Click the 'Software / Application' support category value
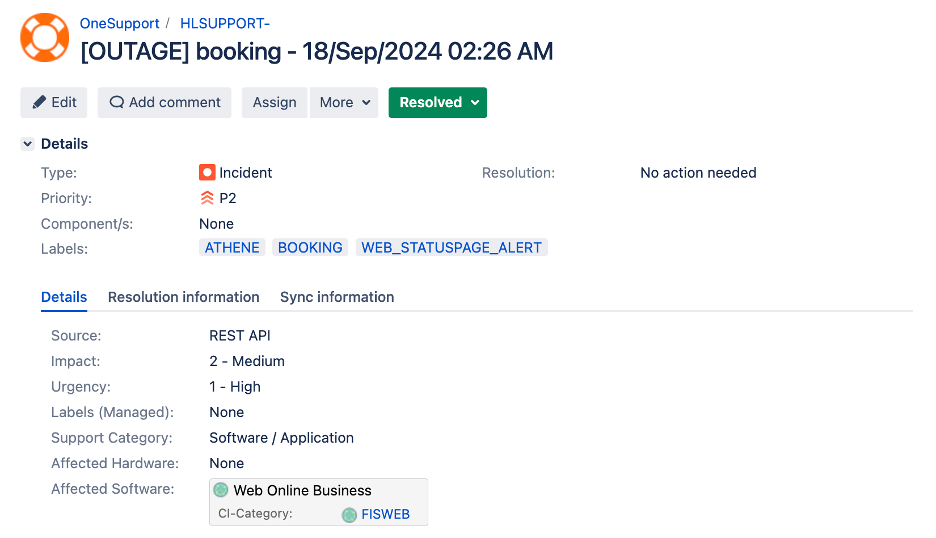This screenshot has height=538, width=936. pyautogui.click(x=282, y=438)
